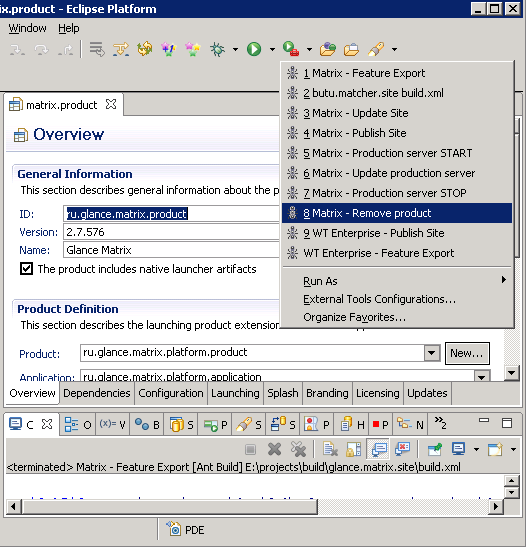Click the Drop to Frame icon

97,49
